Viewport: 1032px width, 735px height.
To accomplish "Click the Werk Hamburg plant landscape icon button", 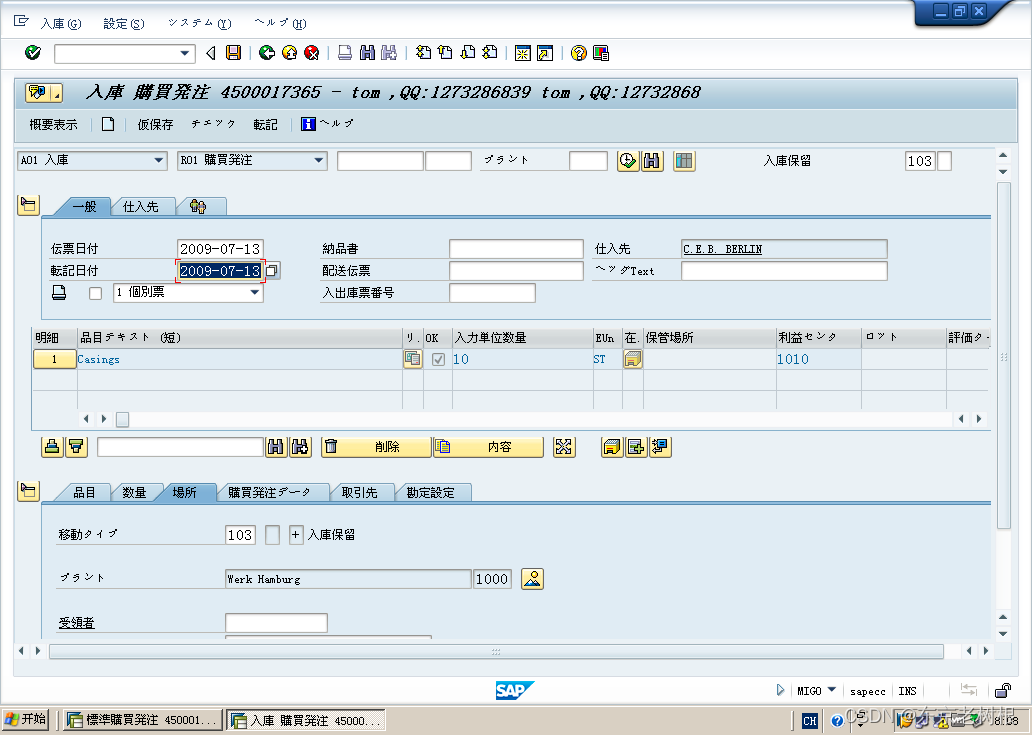I will click(532, 579).
